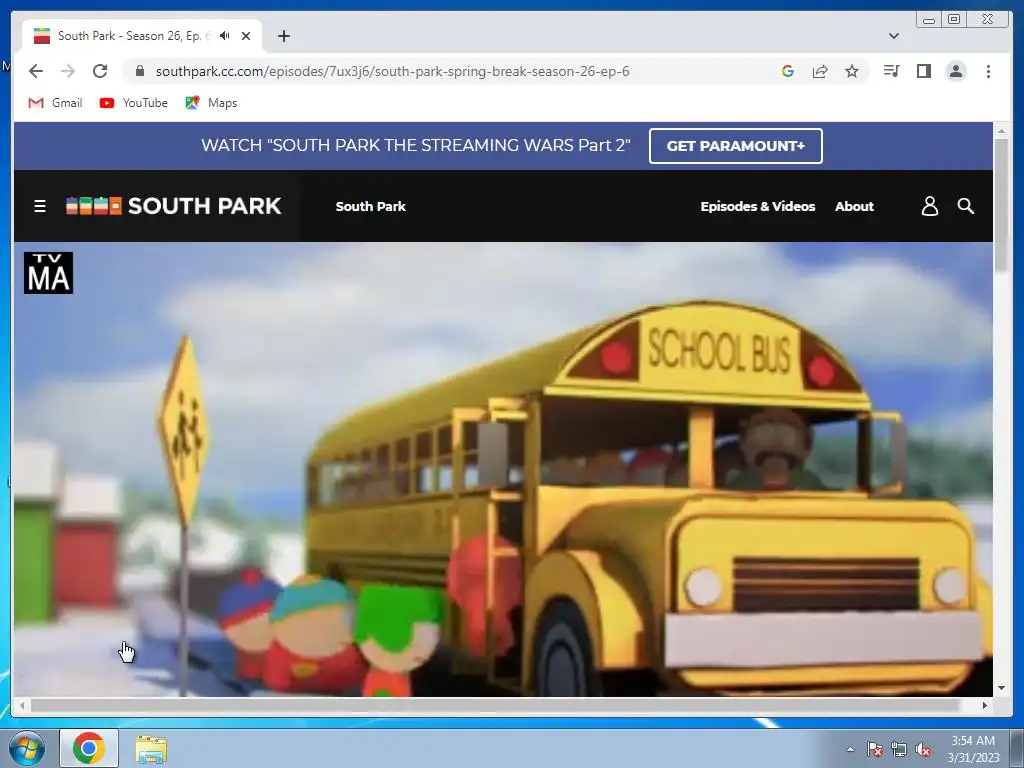Image resolution: width=1024 pixels, height=768 pixels.
Task: Reload the South Park page
Action: 100,71
